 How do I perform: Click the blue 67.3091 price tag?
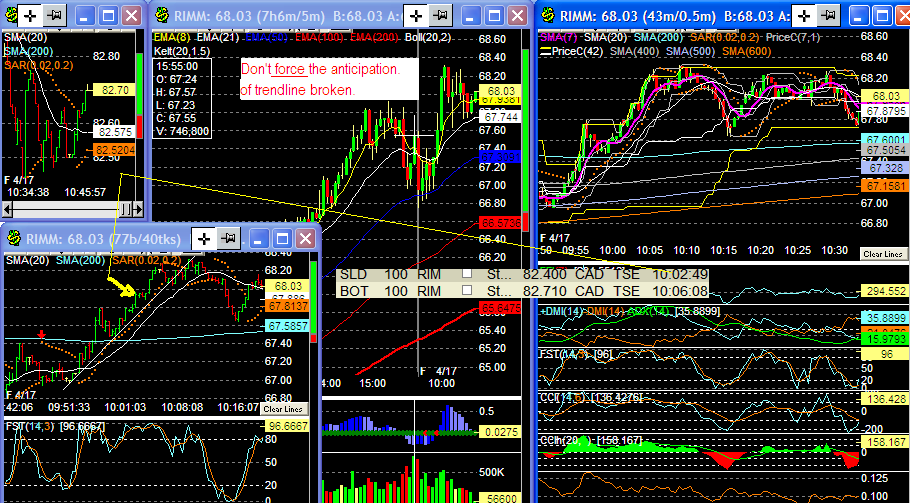pyautogui.click(x=500, y=157)
